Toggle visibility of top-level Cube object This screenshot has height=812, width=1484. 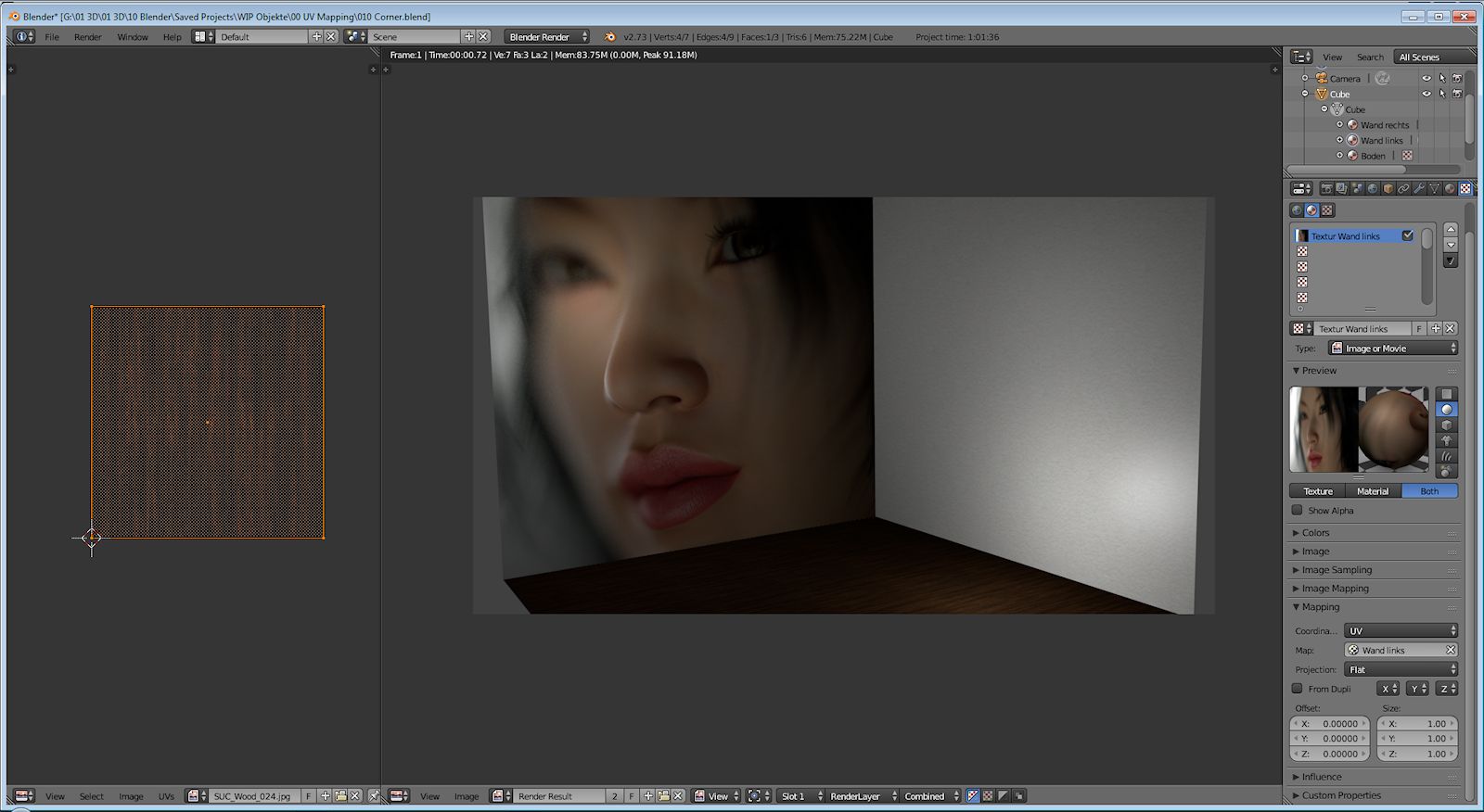click(x=1426, y=94)
